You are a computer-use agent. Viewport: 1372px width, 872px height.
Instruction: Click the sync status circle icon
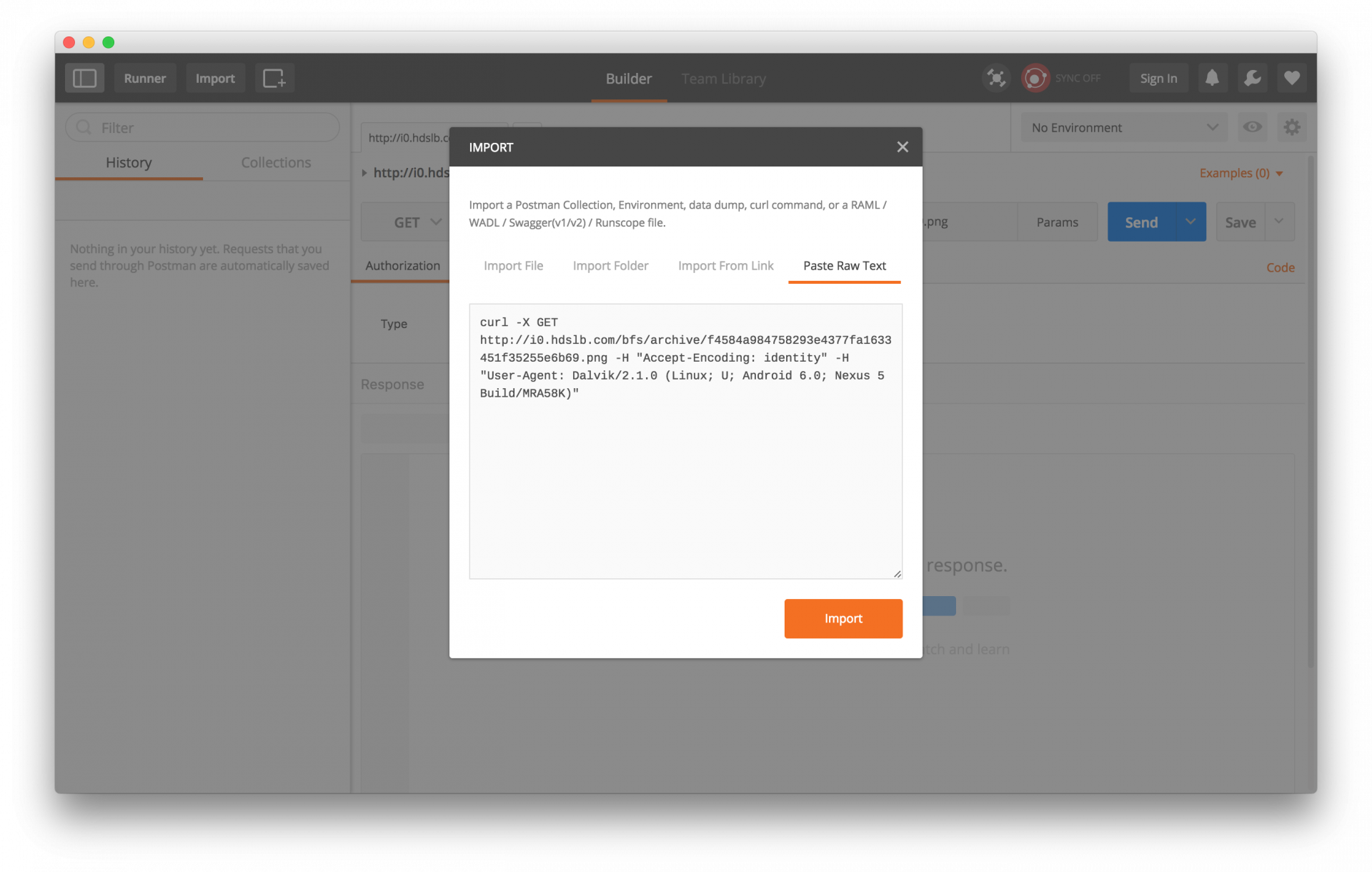(1035, 78)
